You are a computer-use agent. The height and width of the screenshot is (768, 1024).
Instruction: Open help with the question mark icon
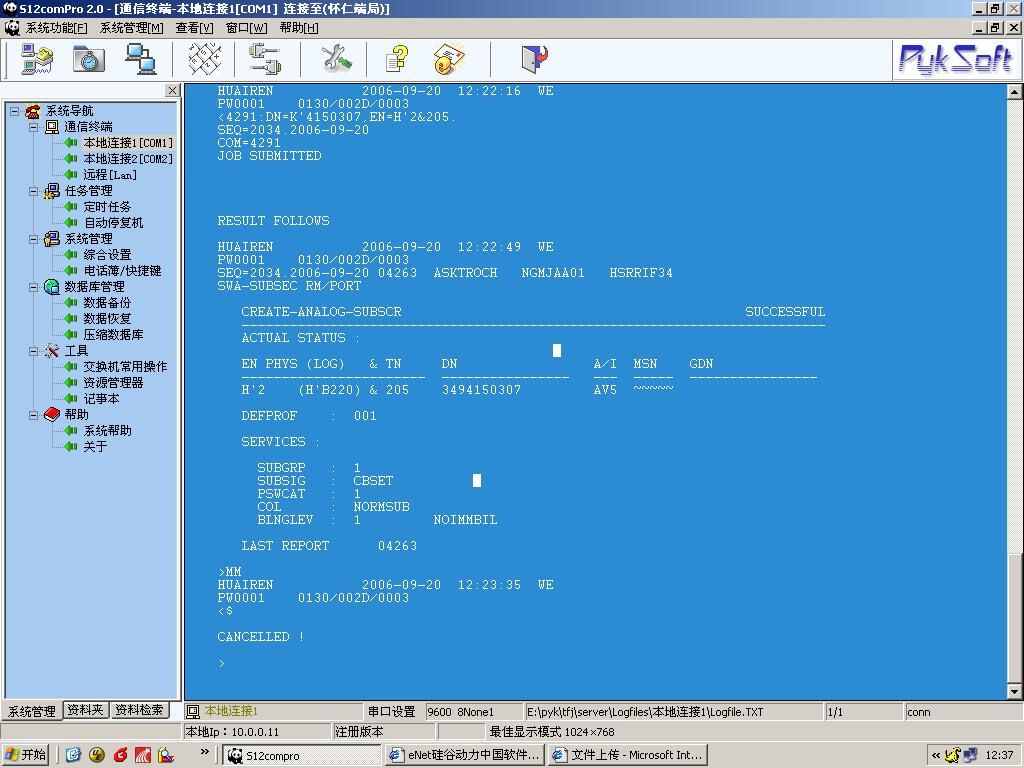pos(397,60)
